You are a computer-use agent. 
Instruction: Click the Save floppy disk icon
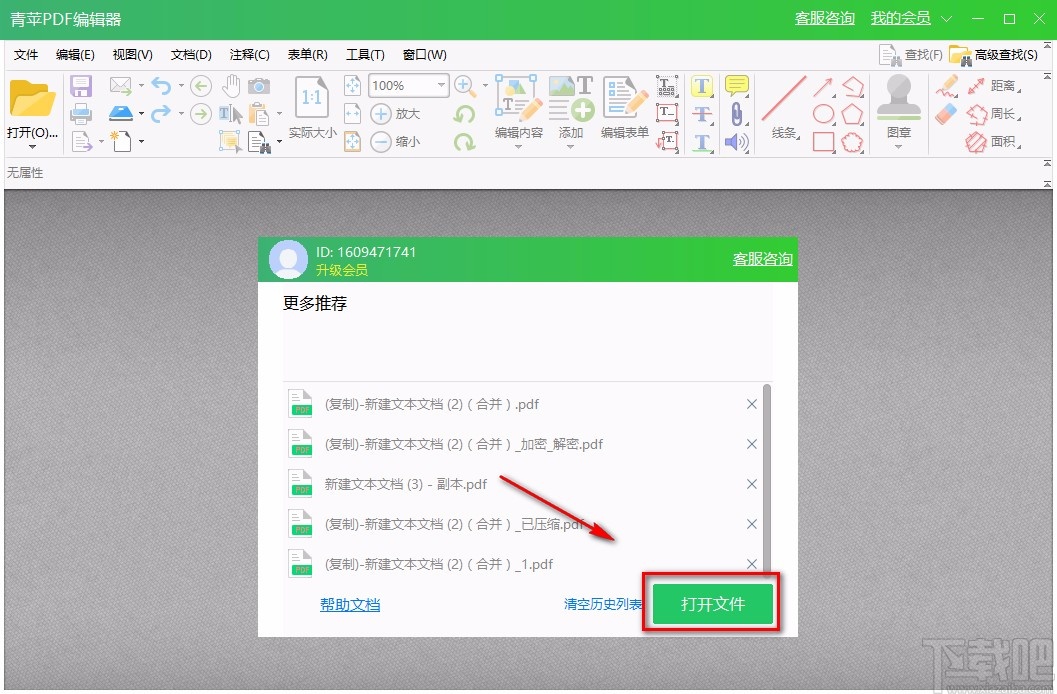pos(81,86)
